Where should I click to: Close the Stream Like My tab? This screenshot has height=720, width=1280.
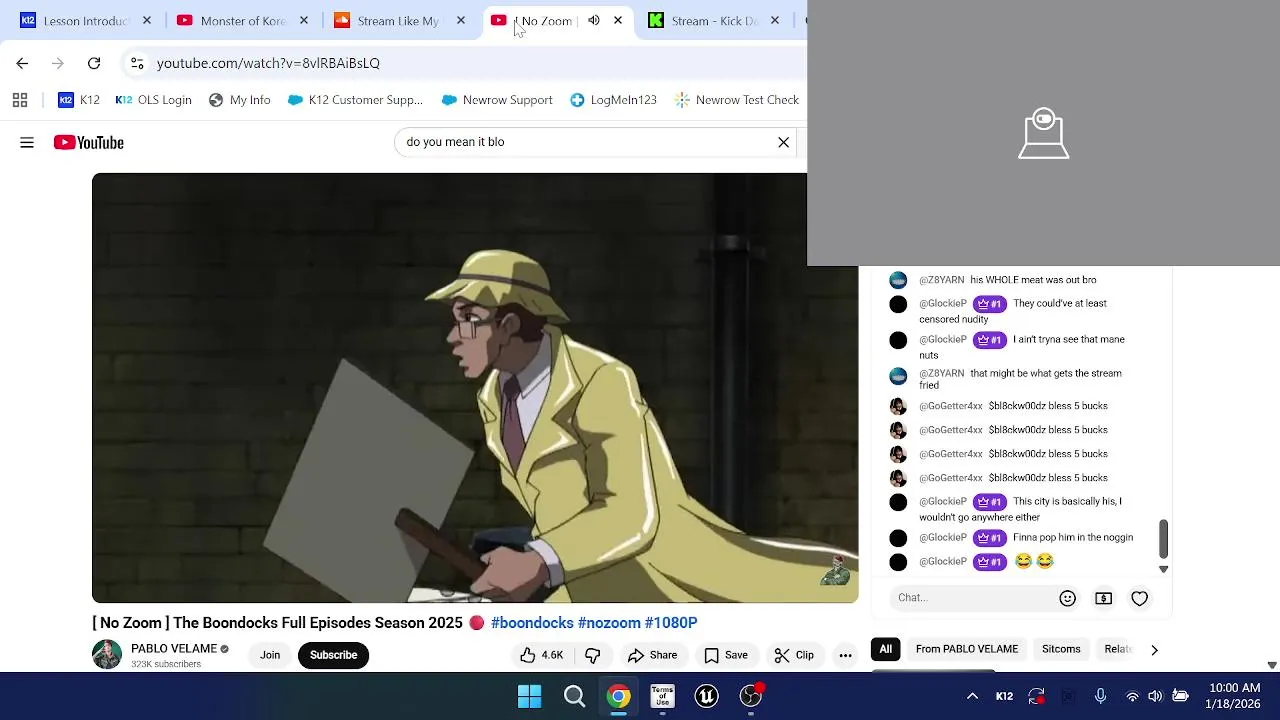(461, 21)
